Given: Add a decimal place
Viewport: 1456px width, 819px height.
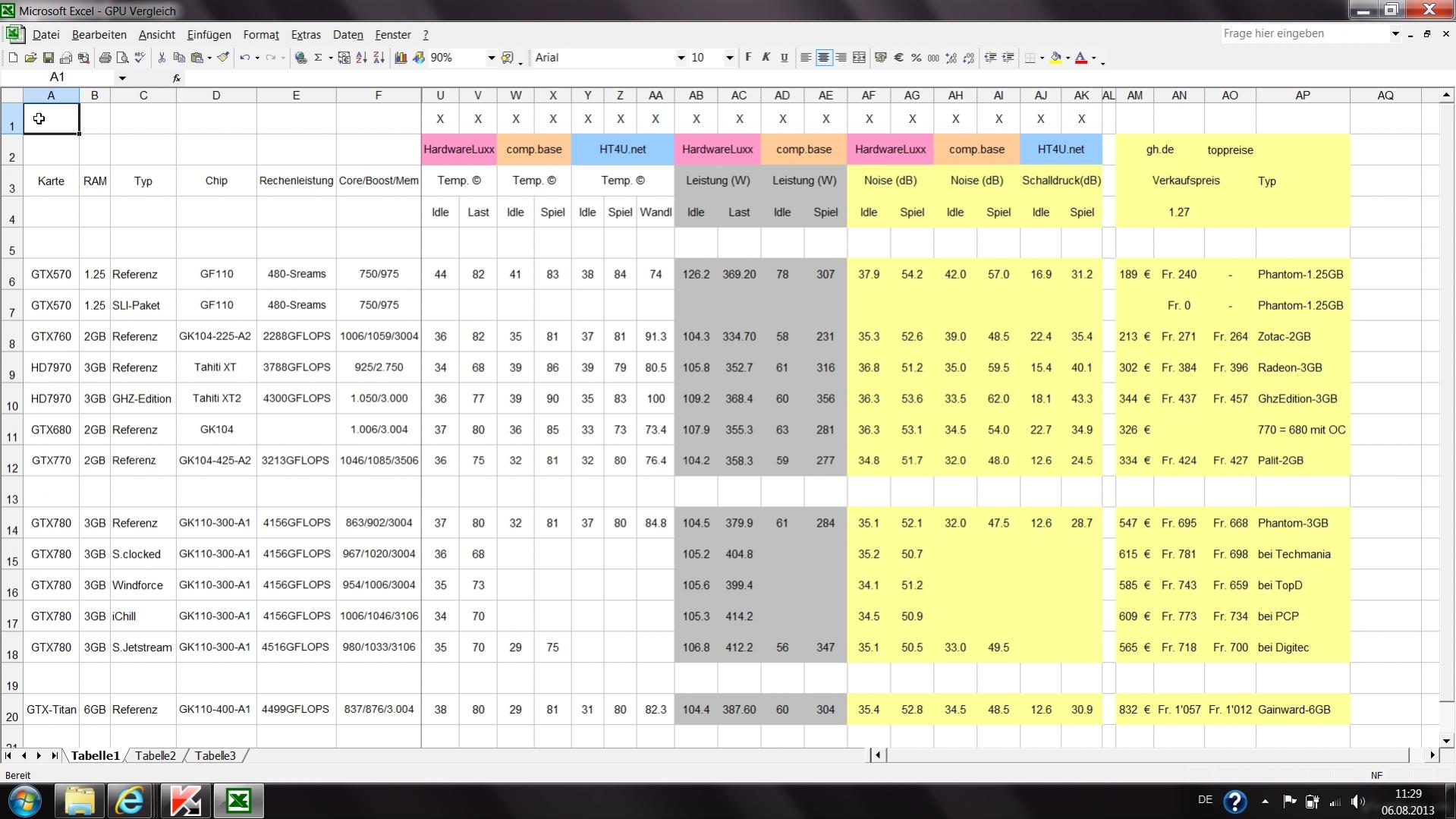Looking at the screenshot, I should 951,58.
